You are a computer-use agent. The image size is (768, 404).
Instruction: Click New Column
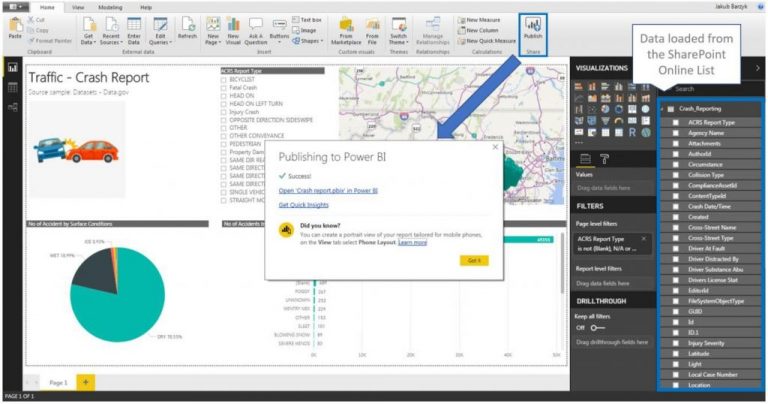coord(478,30)
